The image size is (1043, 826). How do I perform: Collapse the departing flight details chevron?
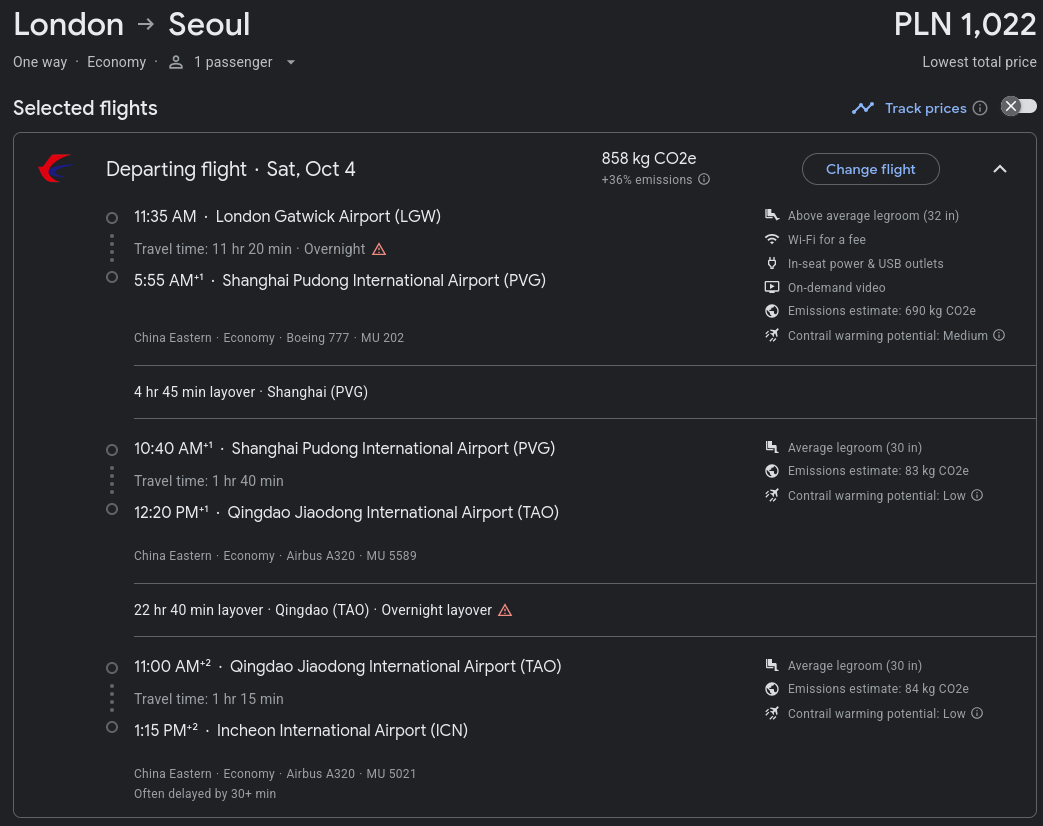pyautogui.click(x=999, y=169)
